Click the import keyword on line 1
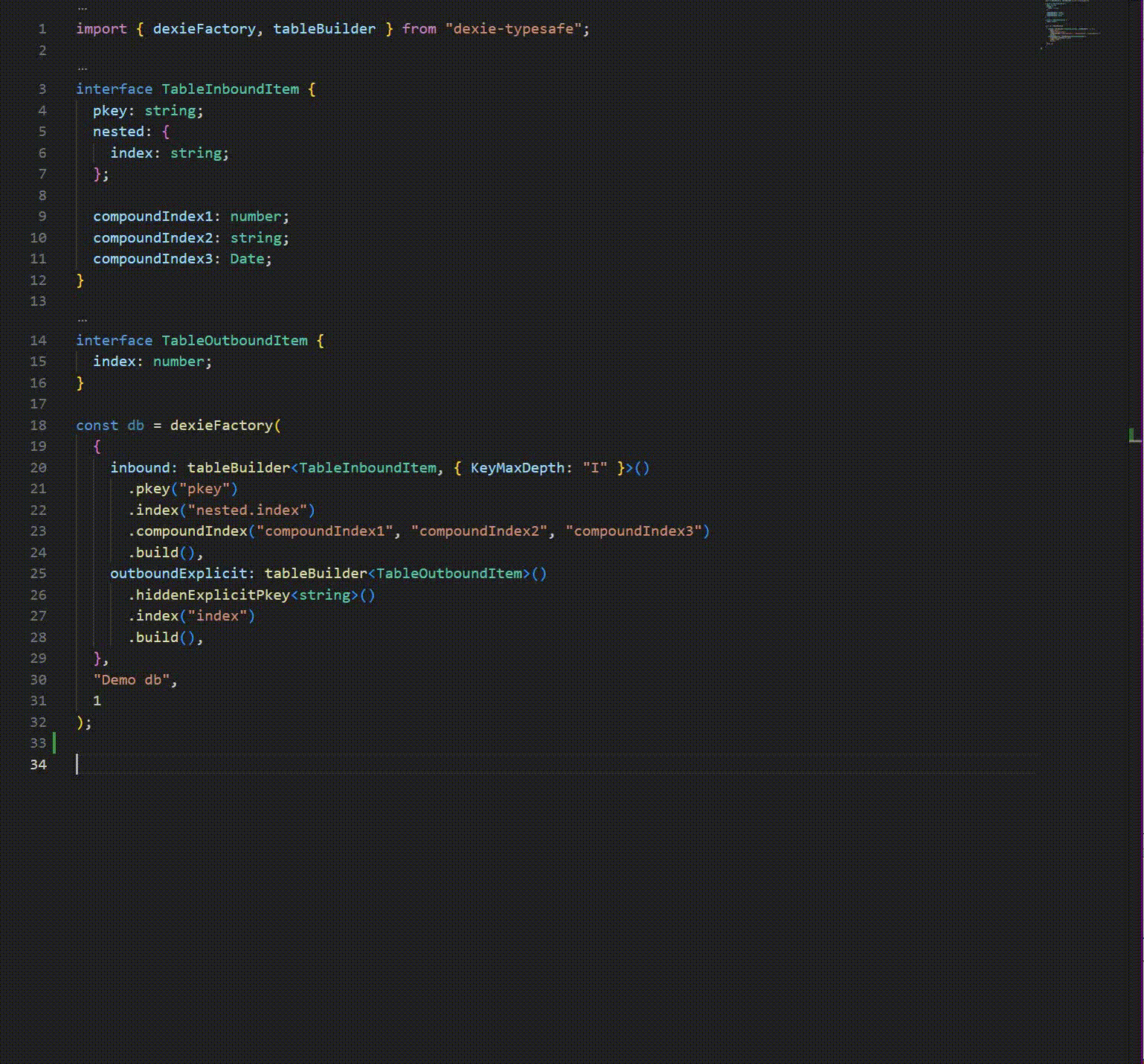This screenshot has height=1064, width=1144. pos(101,29)
